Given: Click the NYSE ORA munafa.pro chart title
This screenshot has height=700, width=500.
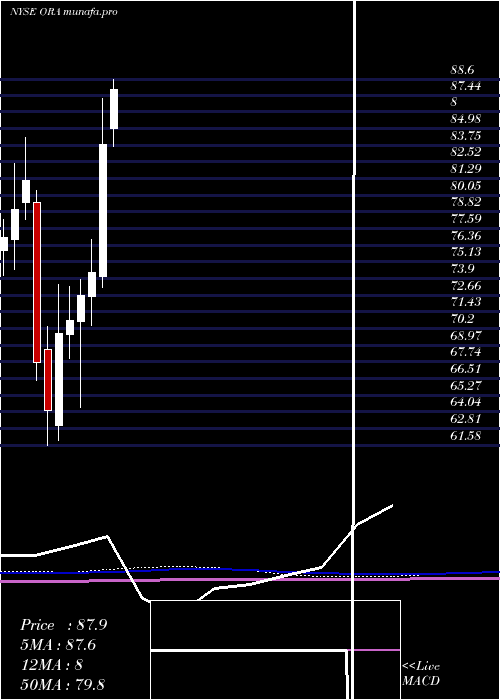Looking at the screenshot, I should click(x=63, y=12).
